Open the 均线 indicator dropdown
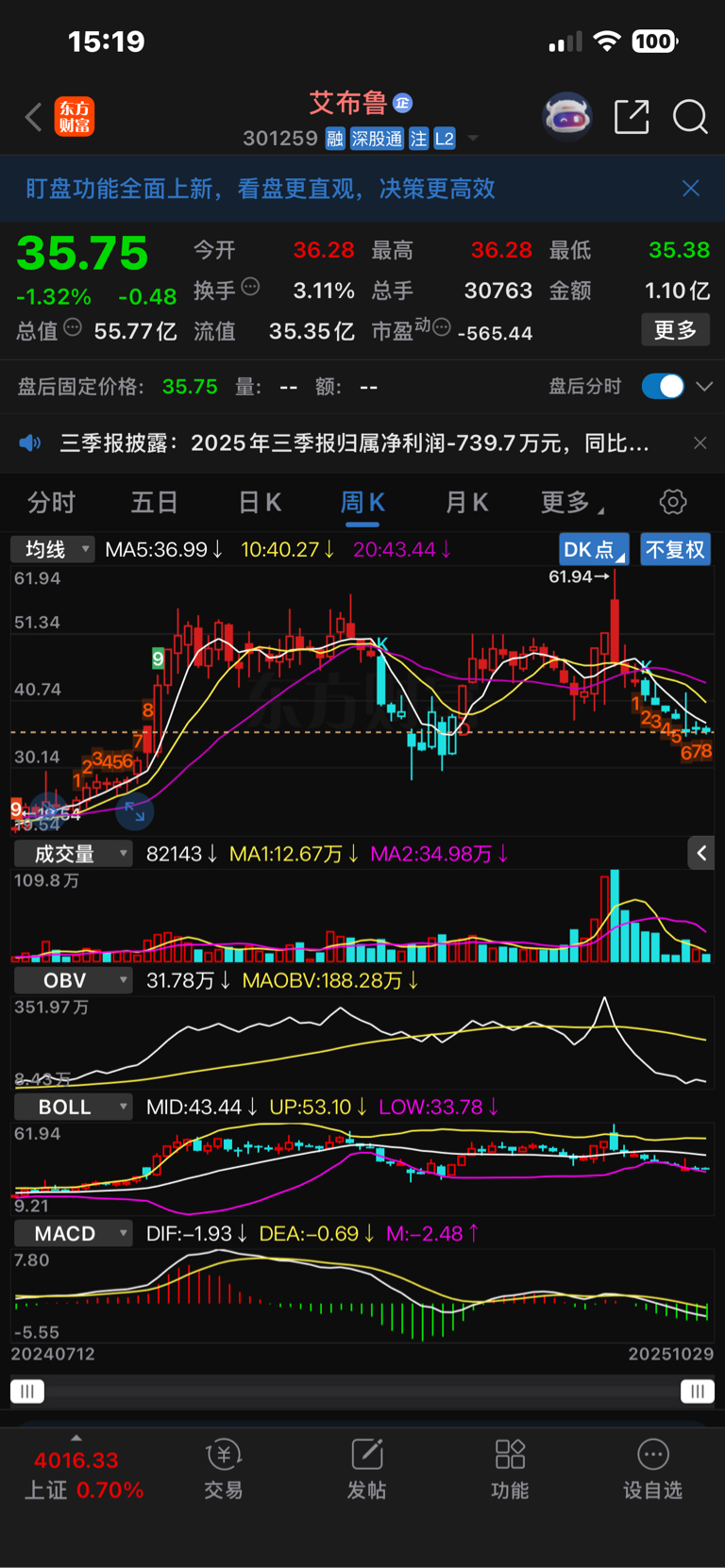 [53, 549]
